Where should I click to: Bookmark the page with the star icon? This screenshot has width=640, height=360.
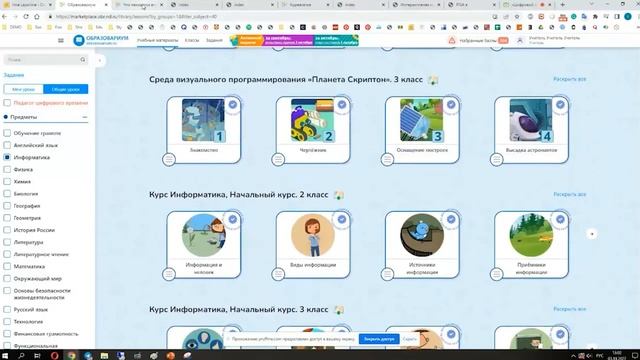[x=517, y=17]
